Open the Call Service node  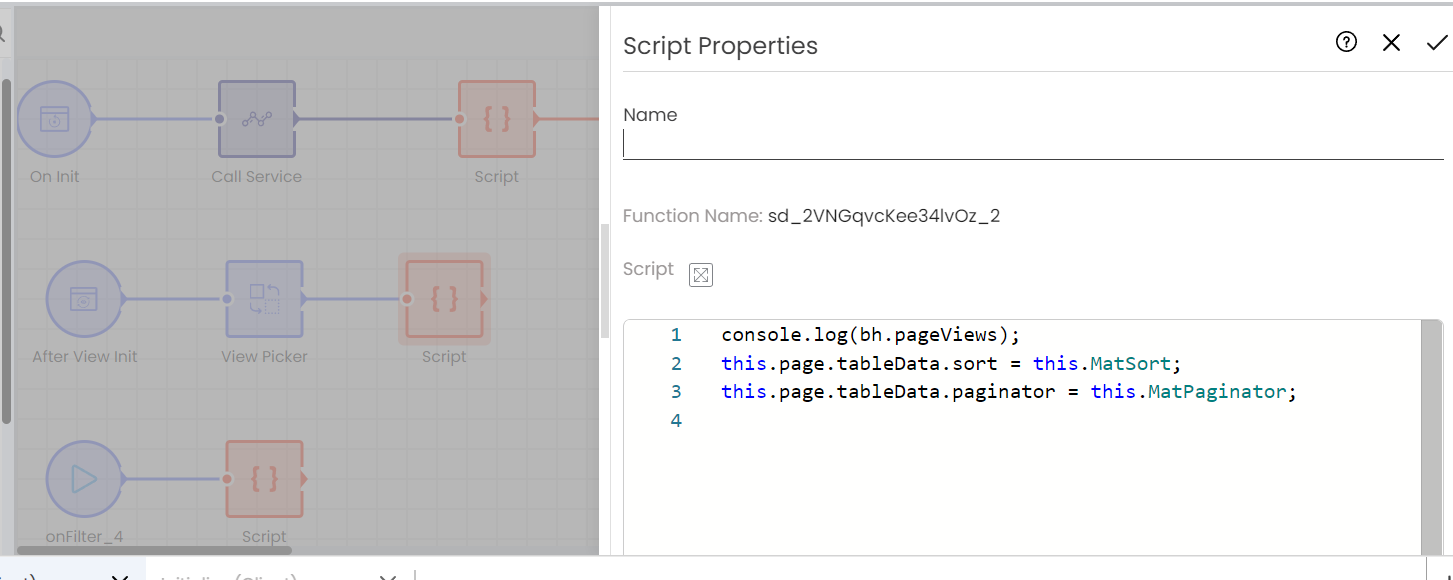coord(256,120)
